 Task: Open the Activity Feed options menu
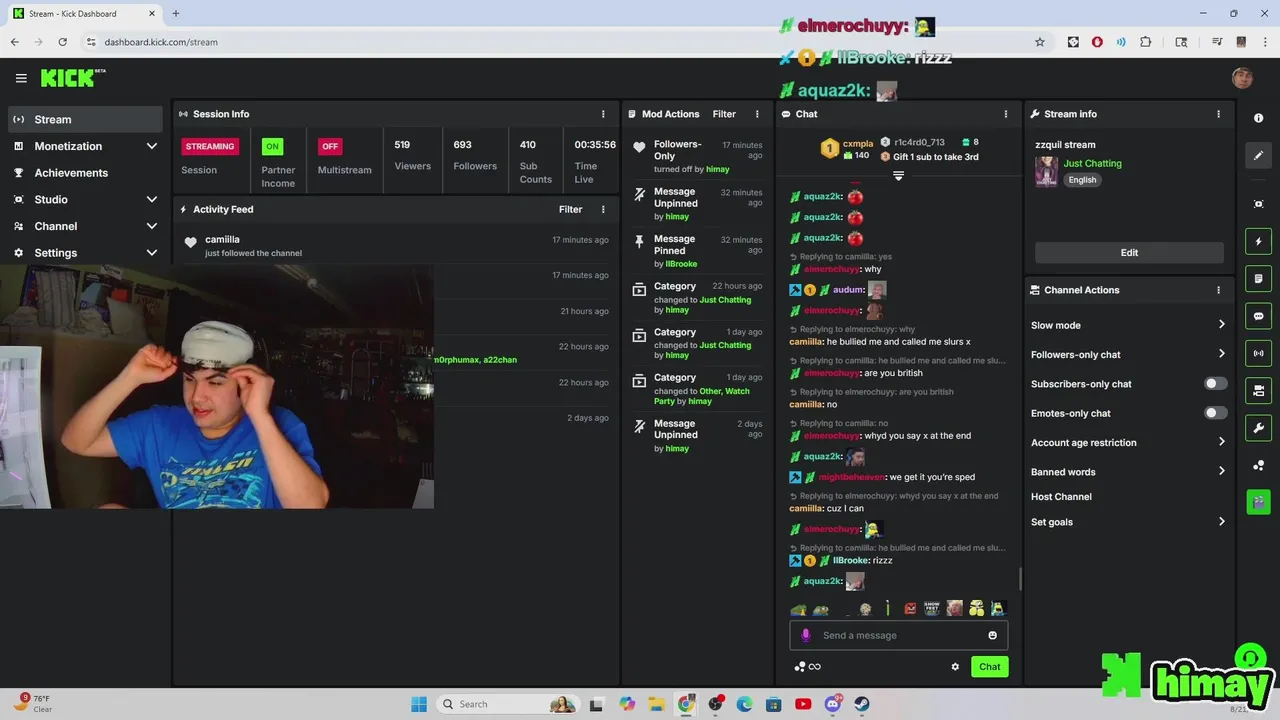tap(603, 209)
